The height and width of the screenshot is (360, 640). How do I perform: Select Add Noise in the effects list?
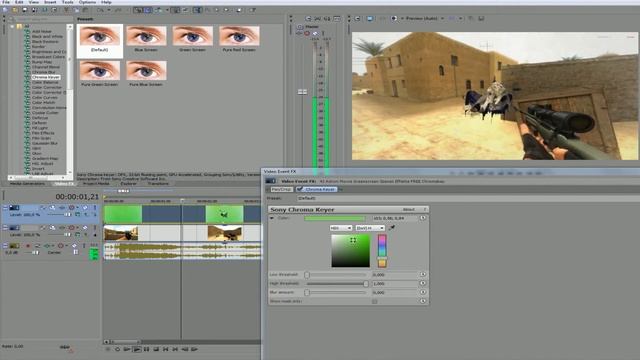click(x=42, y=31)
